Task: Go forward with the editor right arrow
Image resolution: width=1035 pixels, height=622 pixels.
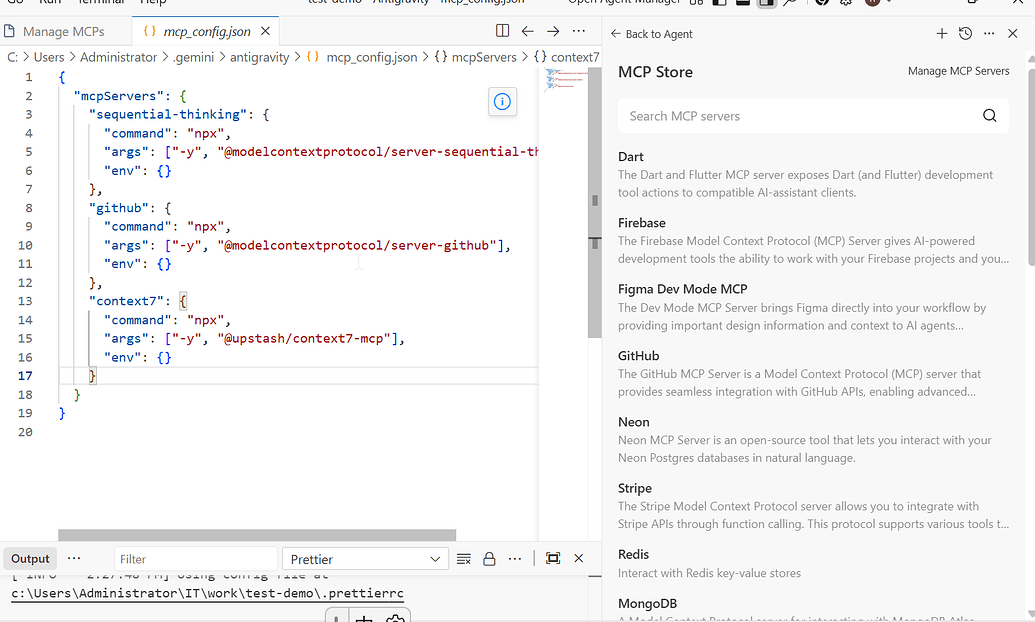Action: pyautogui.click(x=553, y=31)
